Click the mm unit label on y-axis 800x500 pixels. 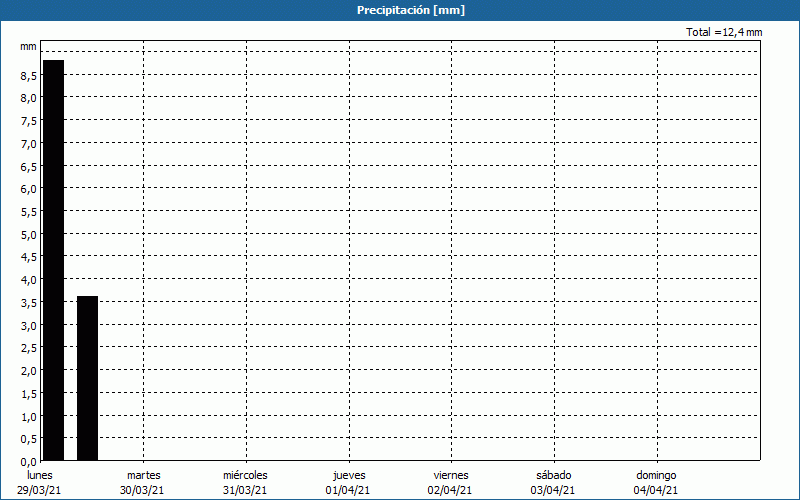[x=28, y=46]
